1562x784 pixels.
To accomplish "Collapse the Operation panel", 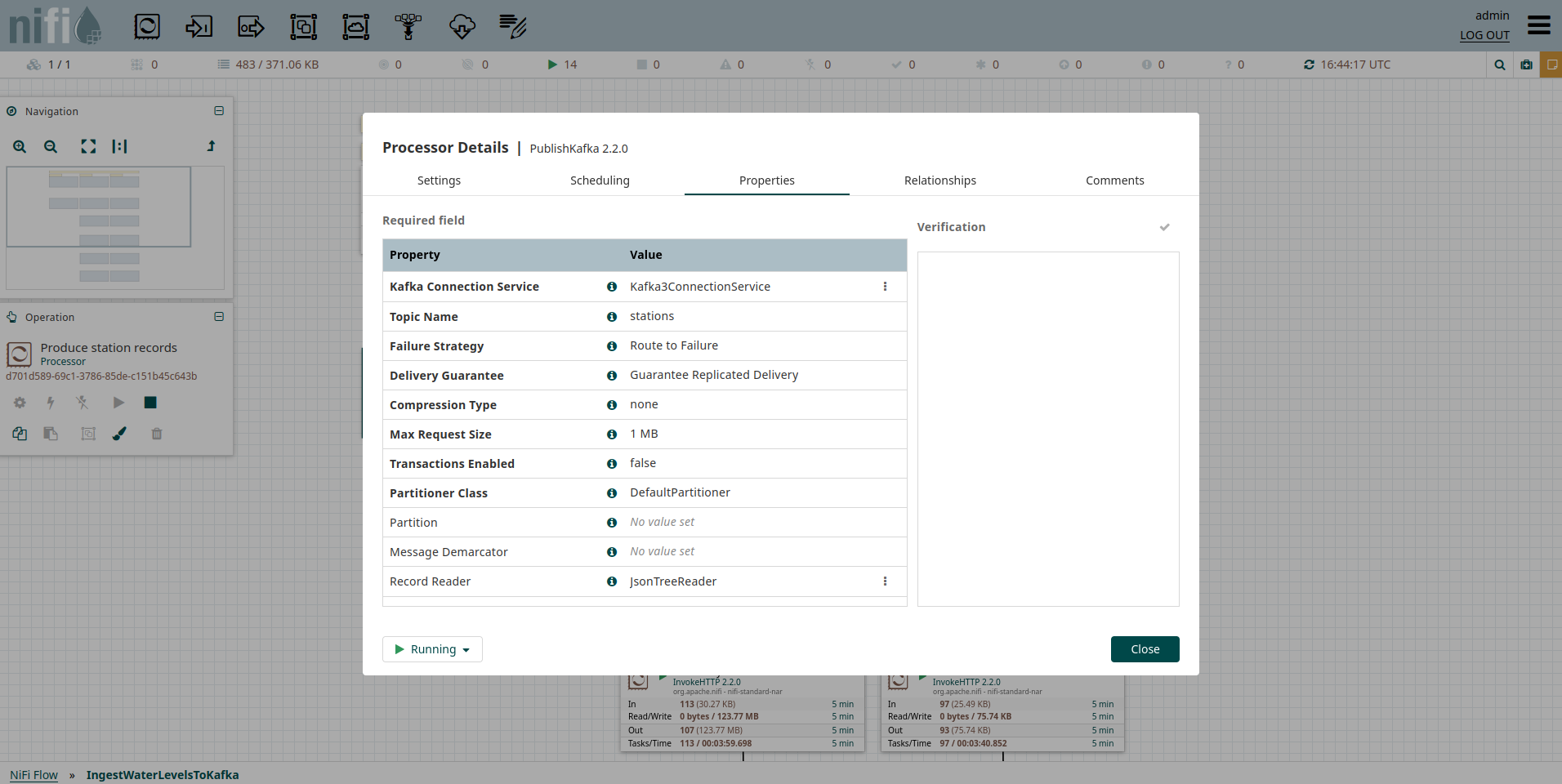I will click(x=219, y=317).
